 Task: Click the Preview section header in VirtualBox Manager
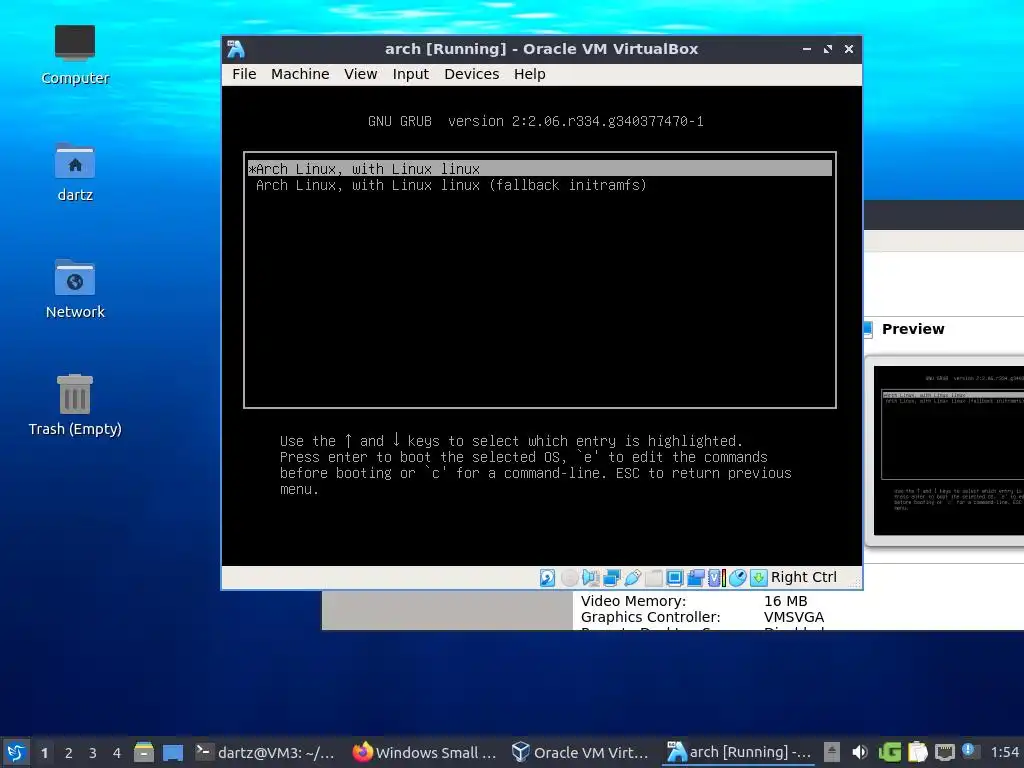coord(913,329)
